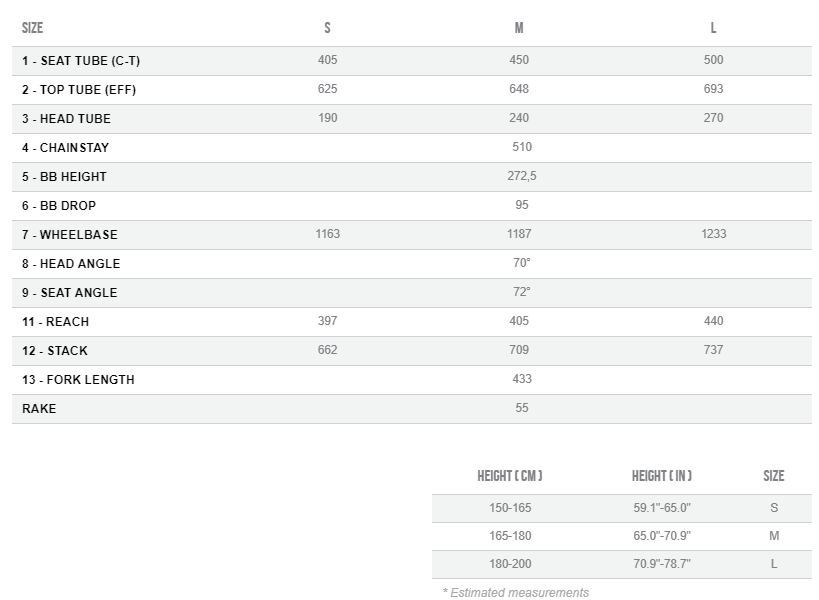Click the Reach value 397 for S
This screenshot has height=600, width=819.
click(x=327, y=321)
